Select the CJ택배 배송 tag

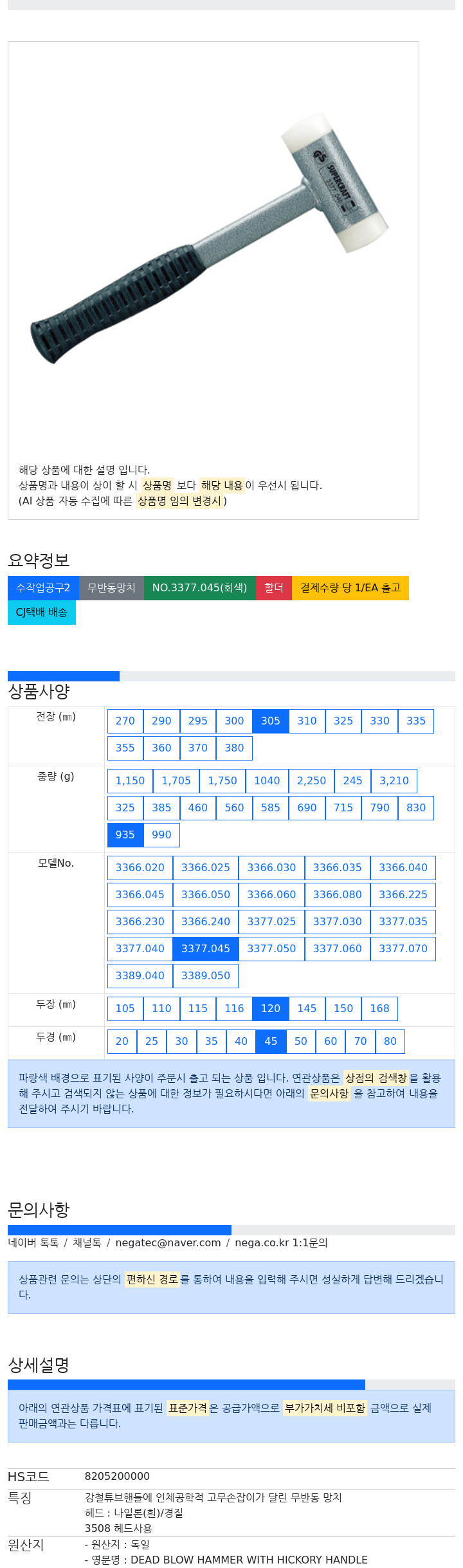42,613
